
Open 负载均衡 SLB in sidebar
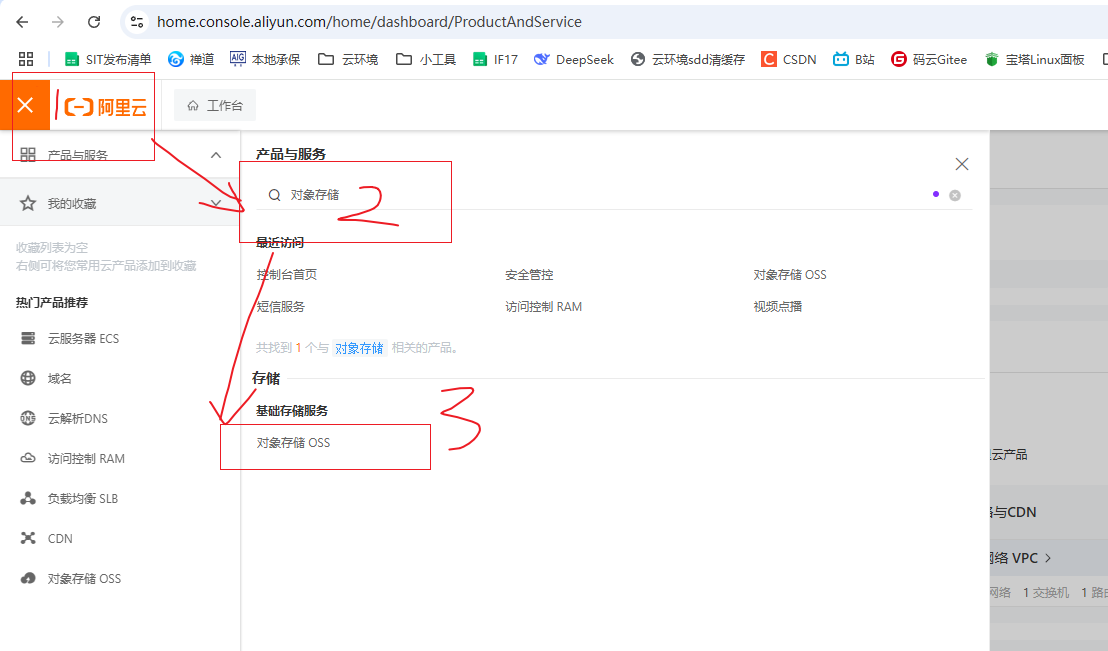[83, 498]
